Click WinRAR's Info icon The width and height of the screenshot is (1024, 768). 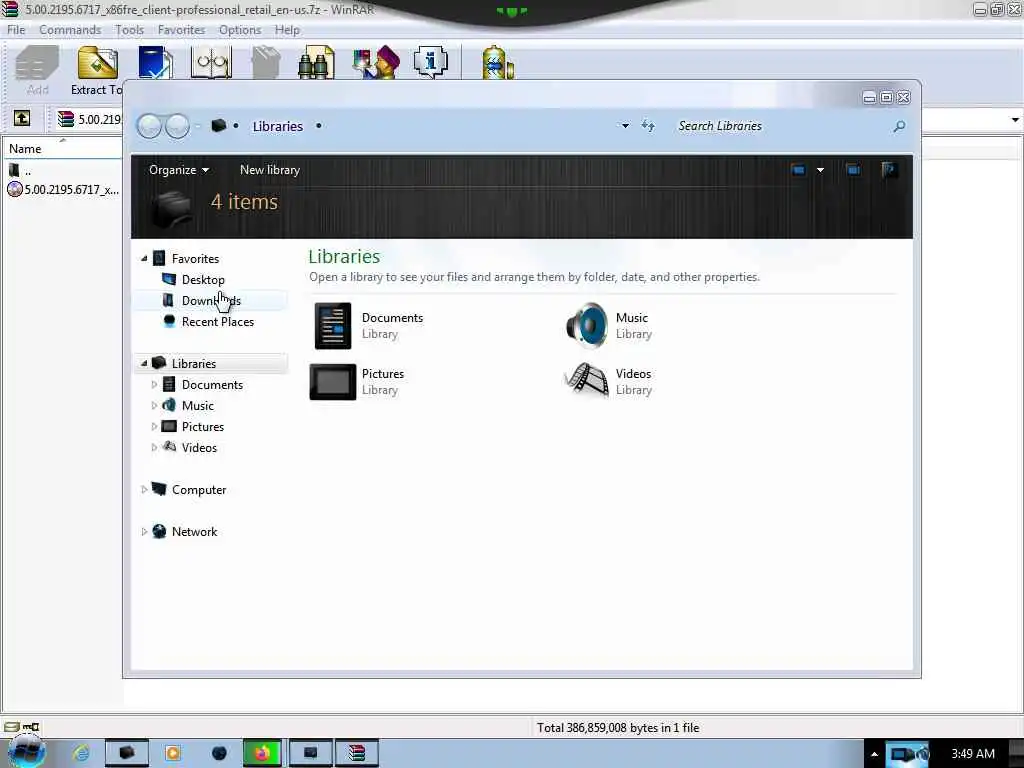[x=430, y=63]
